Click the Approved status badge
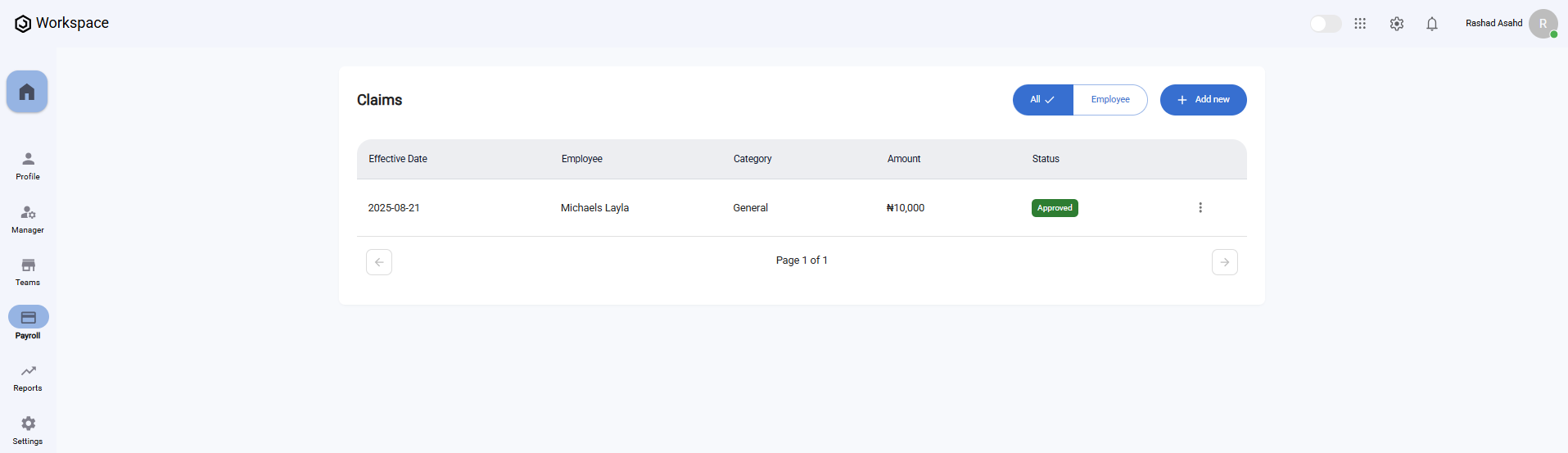Image resolution: width=1568 pixels, height=453 pixels. (x=1055, y=208)
